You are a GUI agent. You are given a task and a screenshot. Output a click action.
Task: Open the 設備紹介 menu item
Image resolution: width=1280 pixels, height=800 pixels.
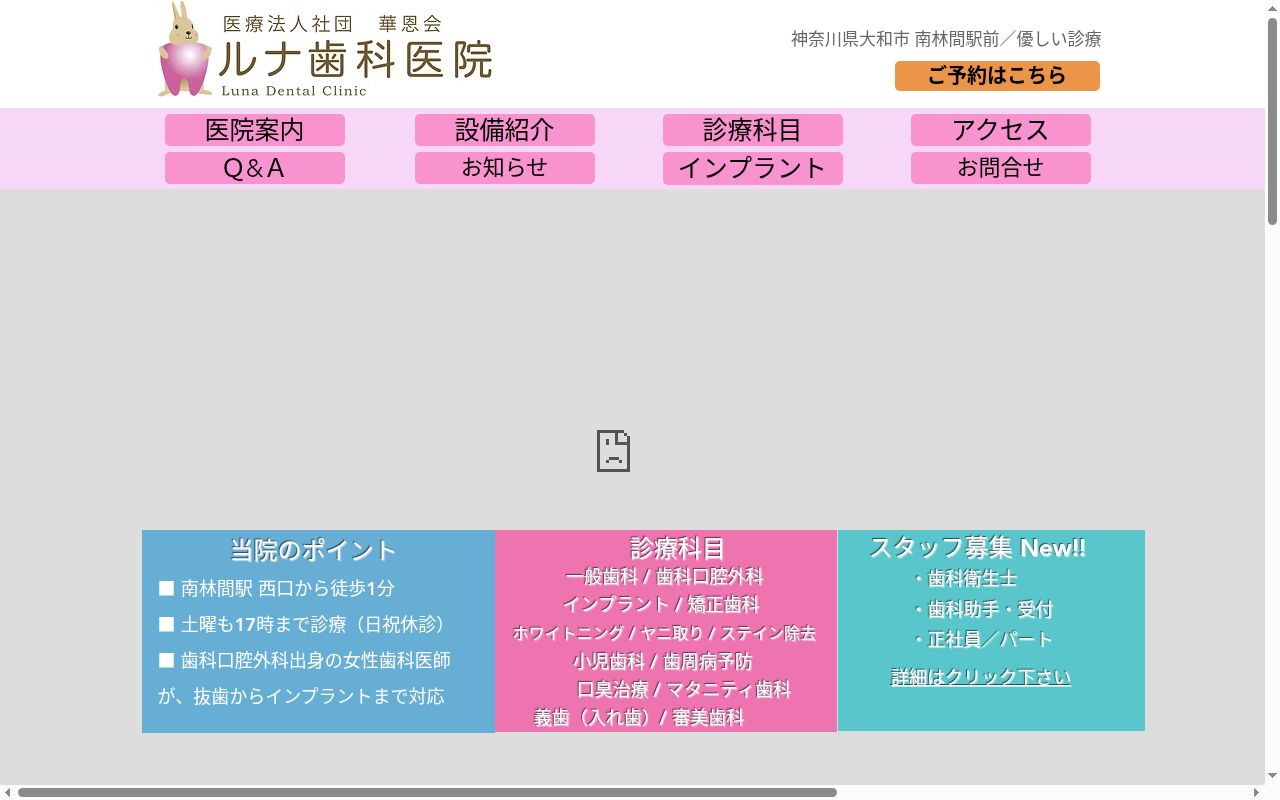[x=505, y=130]
